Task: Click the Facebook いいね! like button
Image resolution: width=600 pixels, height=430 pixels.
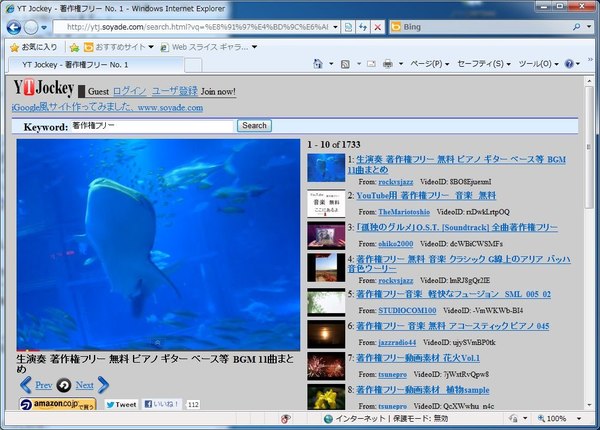Action: tap(163, 405)
